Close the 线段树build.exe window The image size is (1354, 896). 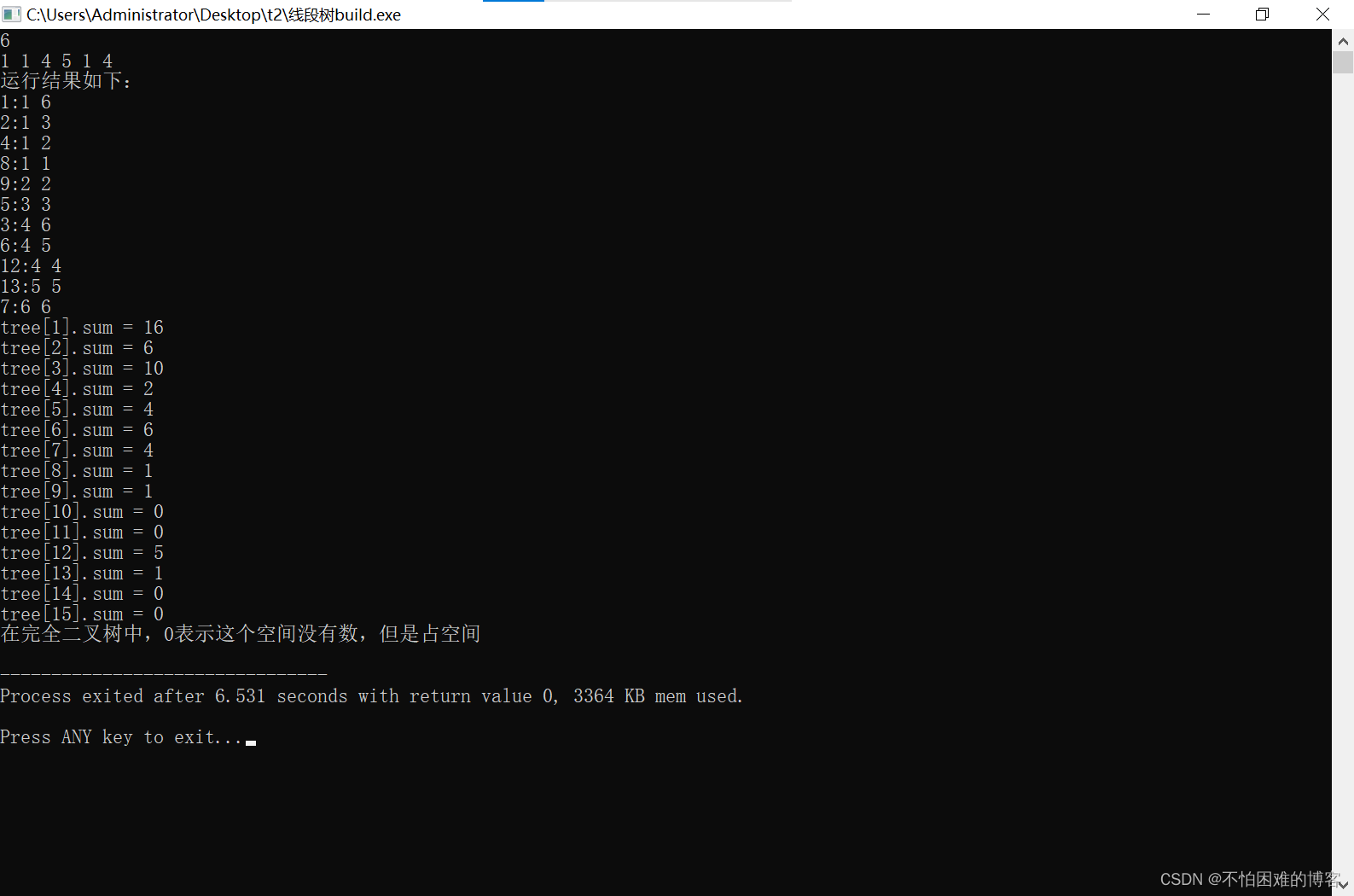(x=1322, y=15)
